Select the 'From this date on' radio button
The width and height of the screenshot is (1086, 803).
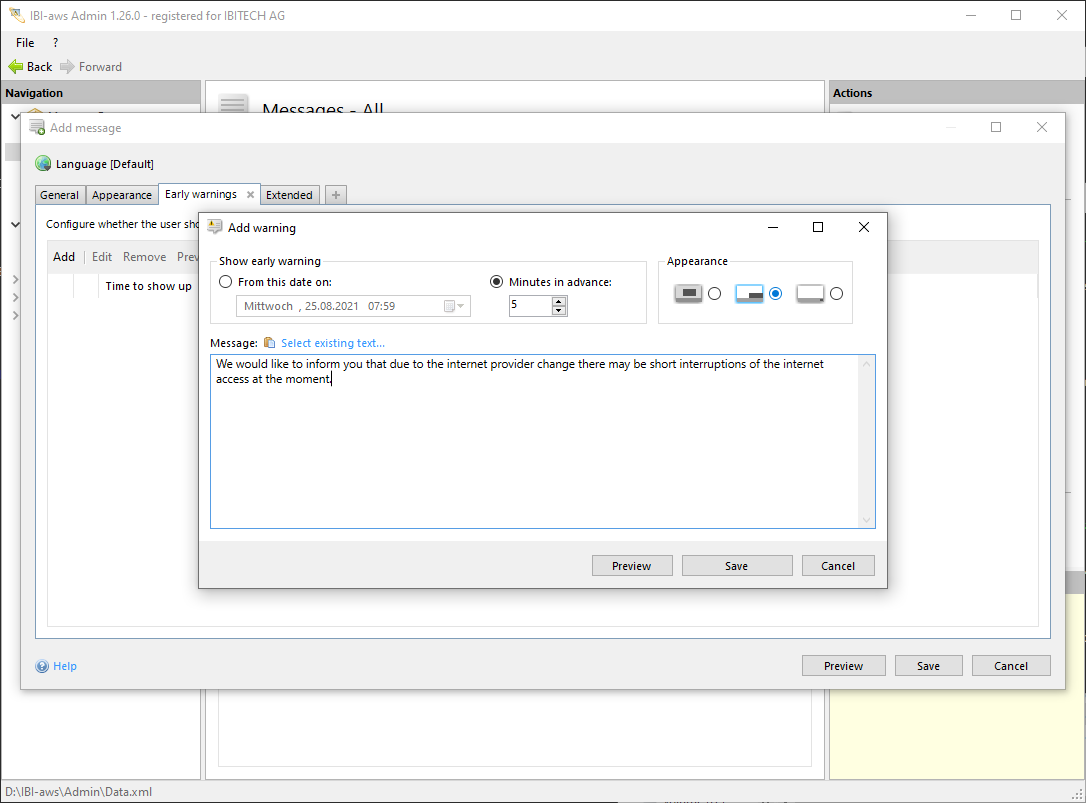pyautogui.click(x=225, y=282)
